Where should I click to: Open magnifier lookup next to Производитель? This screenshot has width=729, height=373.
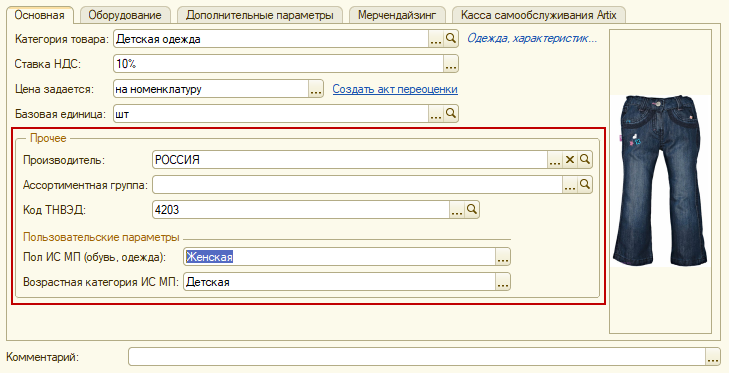click(x=585, y=160)
